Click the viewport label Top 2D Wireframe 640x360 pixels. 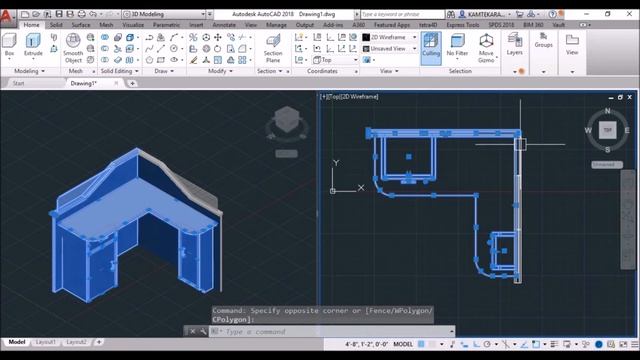tap(349, 97)
